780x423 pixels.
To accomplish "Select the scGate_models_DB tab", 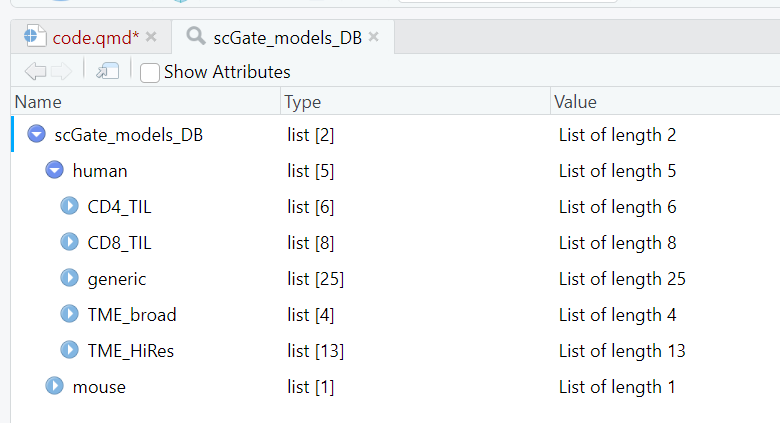I will pyautogui.click(x=287, y=37).
